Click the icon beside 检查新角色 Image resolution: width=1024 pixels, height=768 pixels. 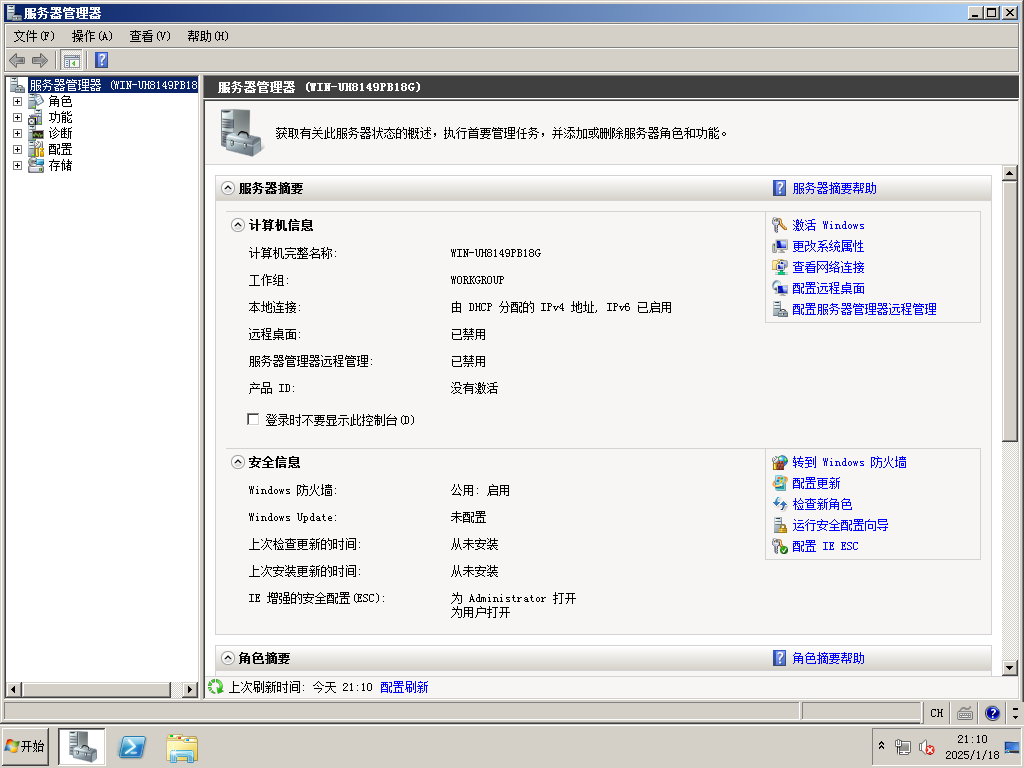coord(779,504)
